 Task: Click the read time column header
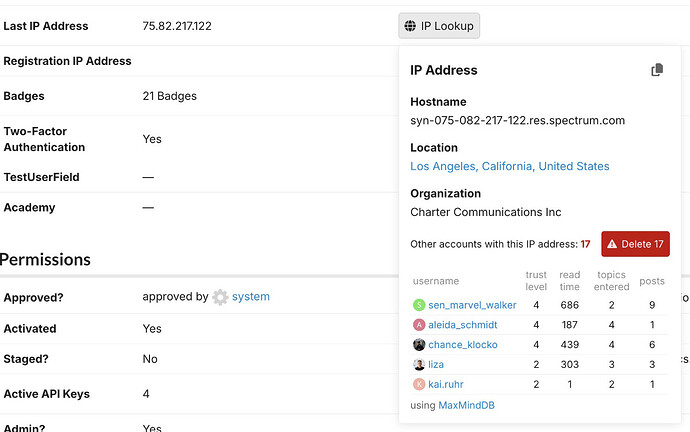pos(569,281)
